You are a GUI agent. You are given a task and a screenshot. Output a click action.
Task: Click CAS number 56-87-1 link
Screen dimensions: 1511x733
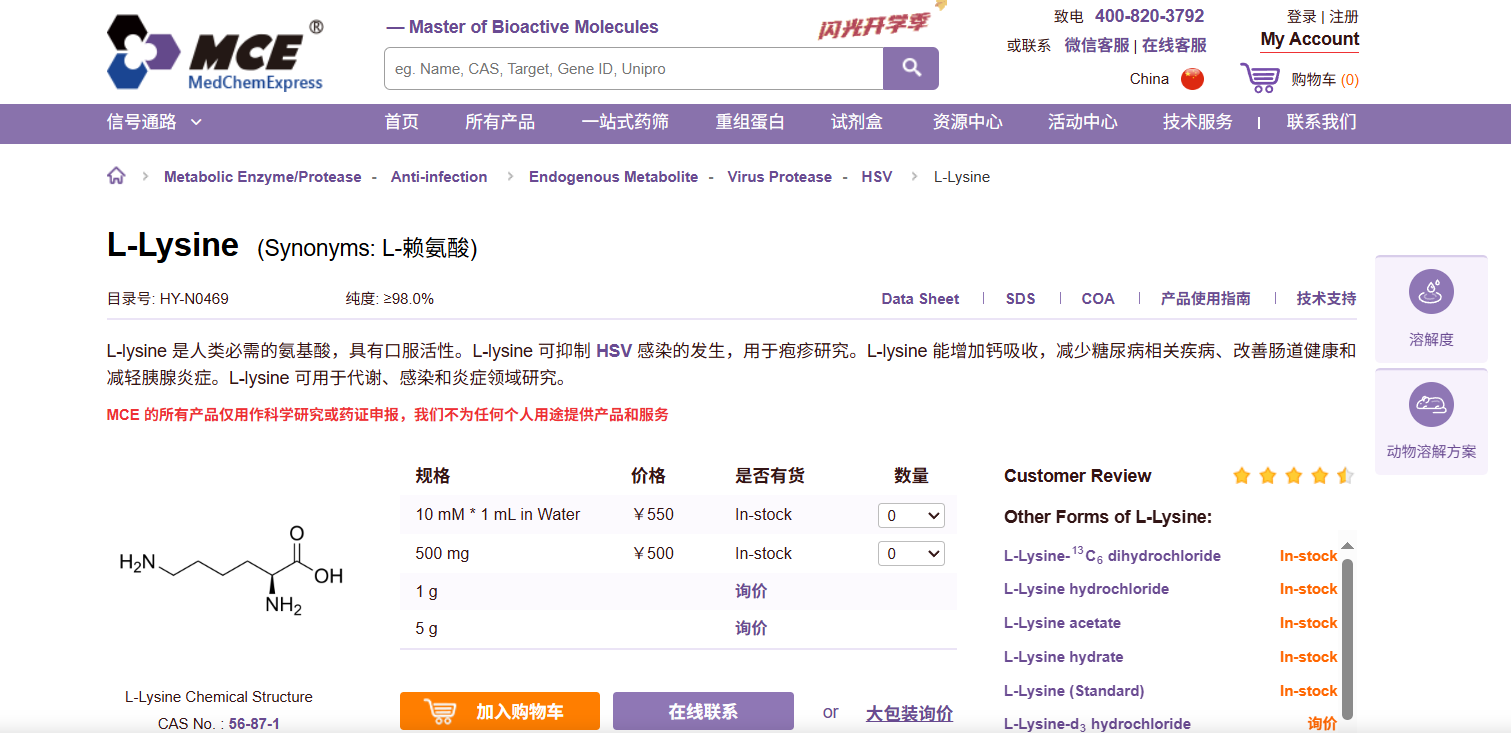coord(254,724)
